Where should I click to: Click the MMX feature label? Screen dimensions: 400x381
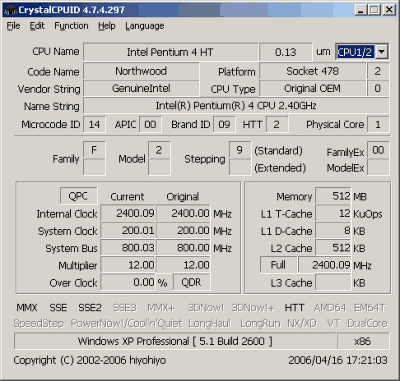pos(27,307)
